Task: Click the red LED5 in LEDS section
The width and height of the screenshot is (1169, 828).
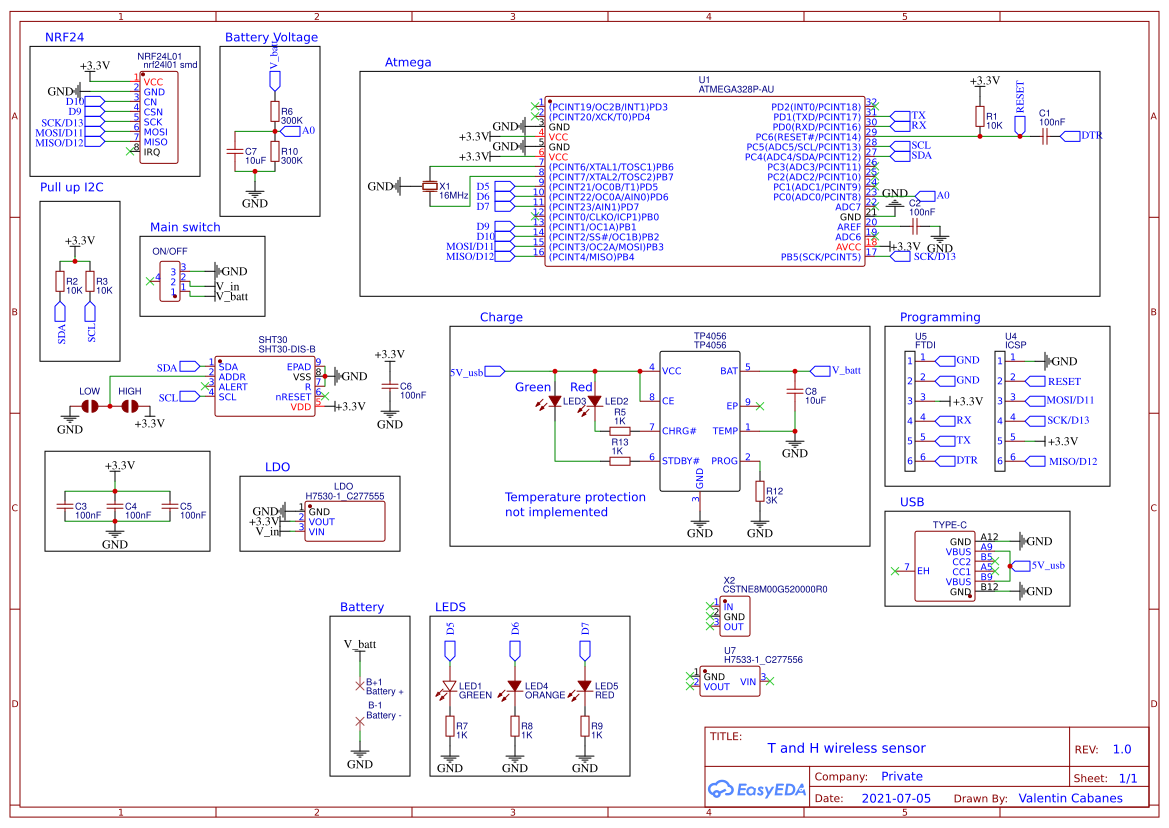Action: (585, 683)
